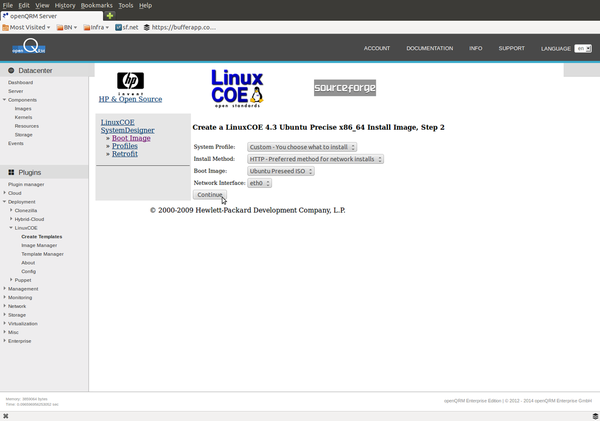600x421 pixels.
Task: Open the BN bookmarks folder
Action: (x=67, y=27)
